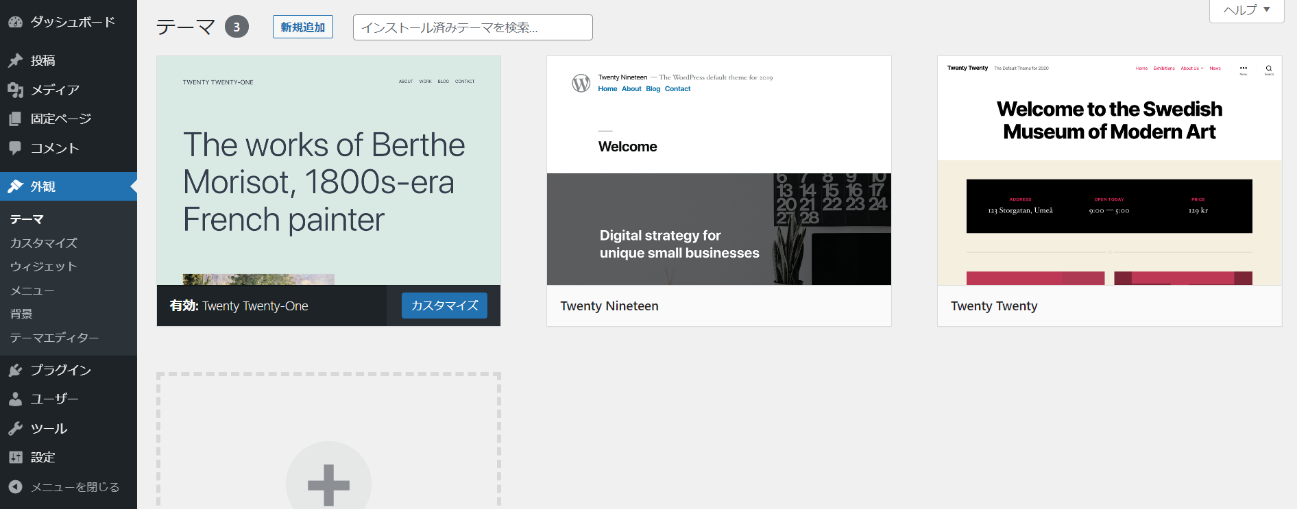
Task: Click the collapse arrow icon beside メニューを閉じる
Action: coord(15,487)
